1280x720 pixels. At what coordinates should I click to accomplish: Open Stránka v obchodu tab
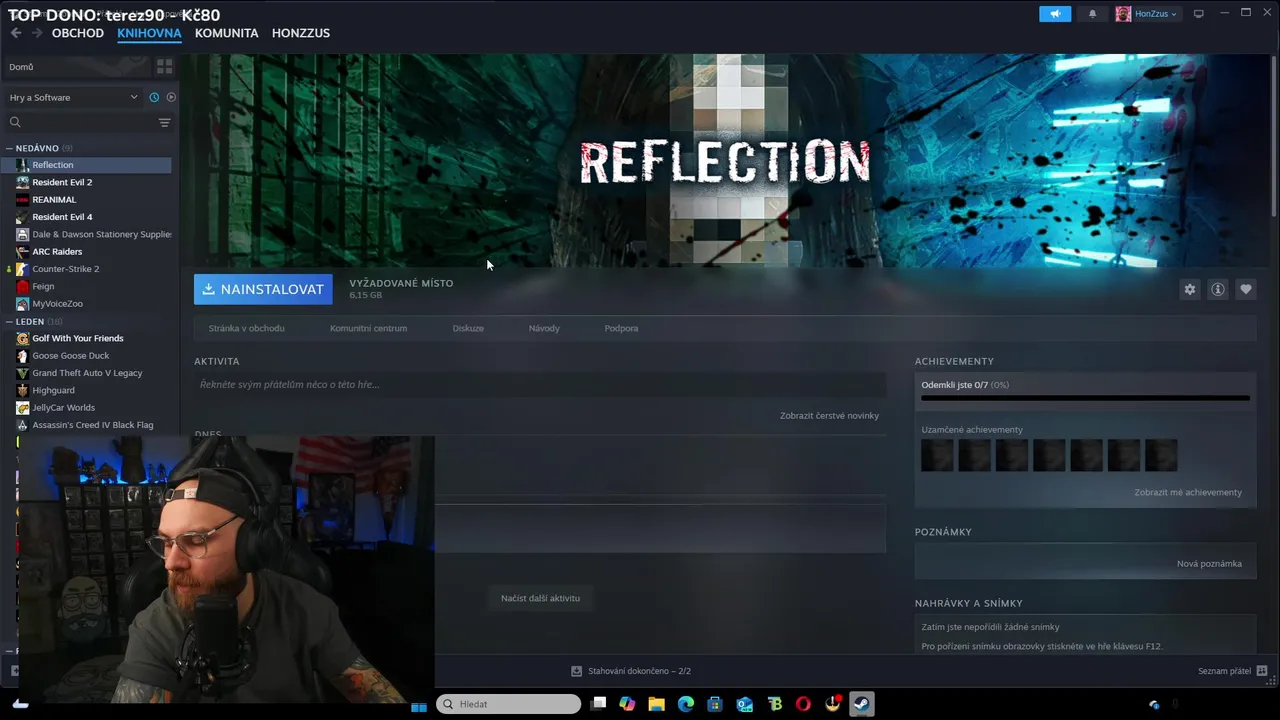(x=246, y=328)
